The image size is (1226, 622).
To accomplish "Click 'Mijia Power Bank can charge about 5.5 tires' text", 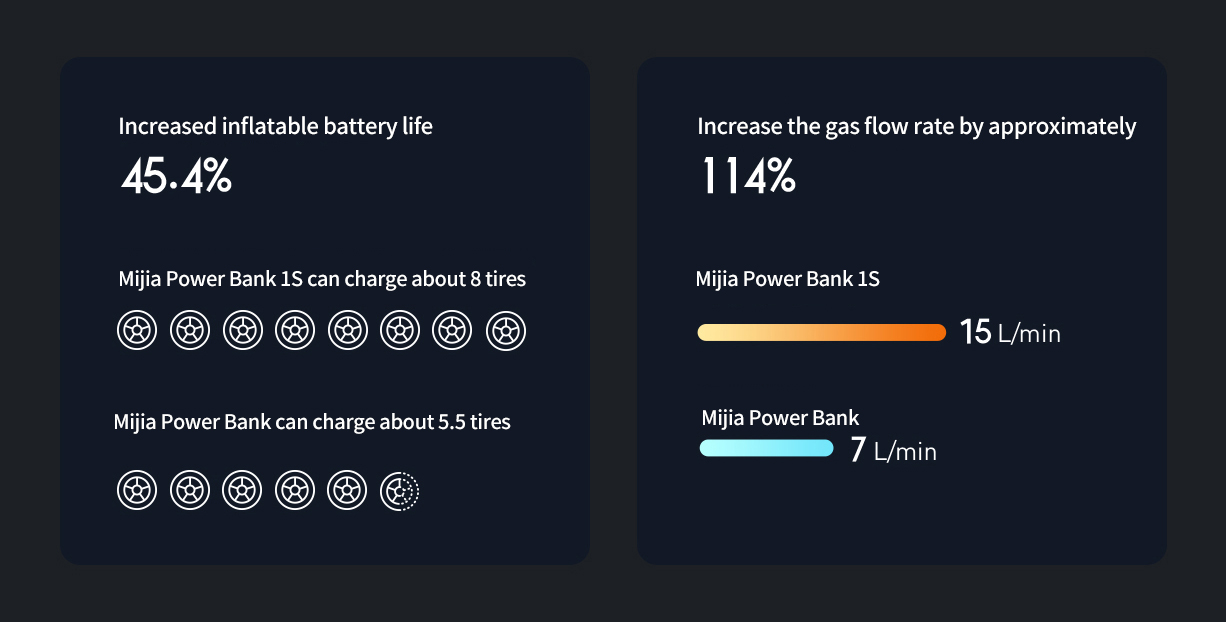I will [x=312, y=423].
